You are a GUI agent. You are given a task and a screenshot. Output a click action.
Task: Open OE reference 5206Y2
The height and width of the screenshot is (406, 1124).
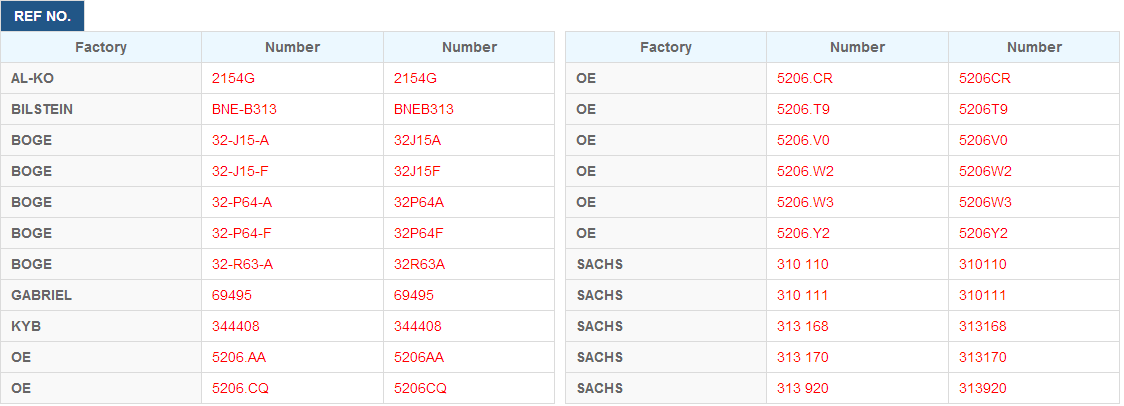tap(984, 232)
